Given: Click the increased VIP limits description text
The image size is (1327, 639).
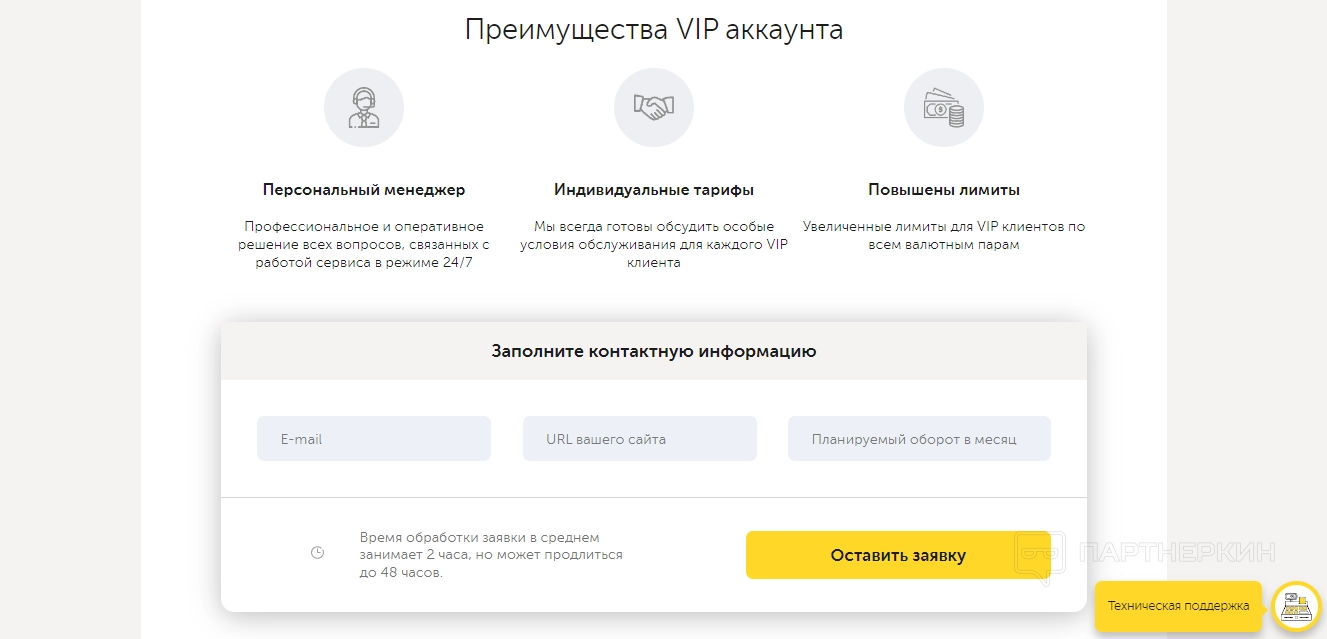Looking at the screenshot, I should 944,236.
